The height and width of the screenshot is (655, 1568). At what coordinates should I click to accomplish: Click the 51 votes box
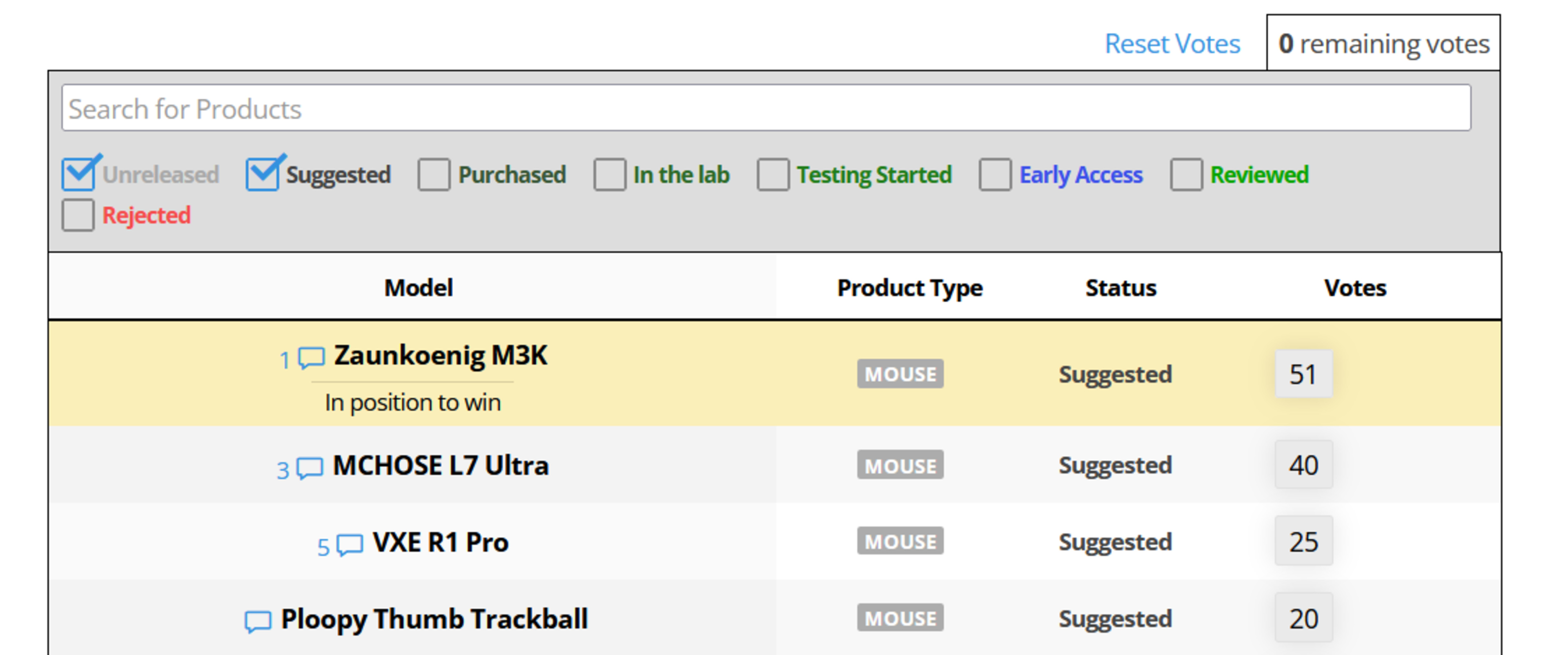point(1303,374)
